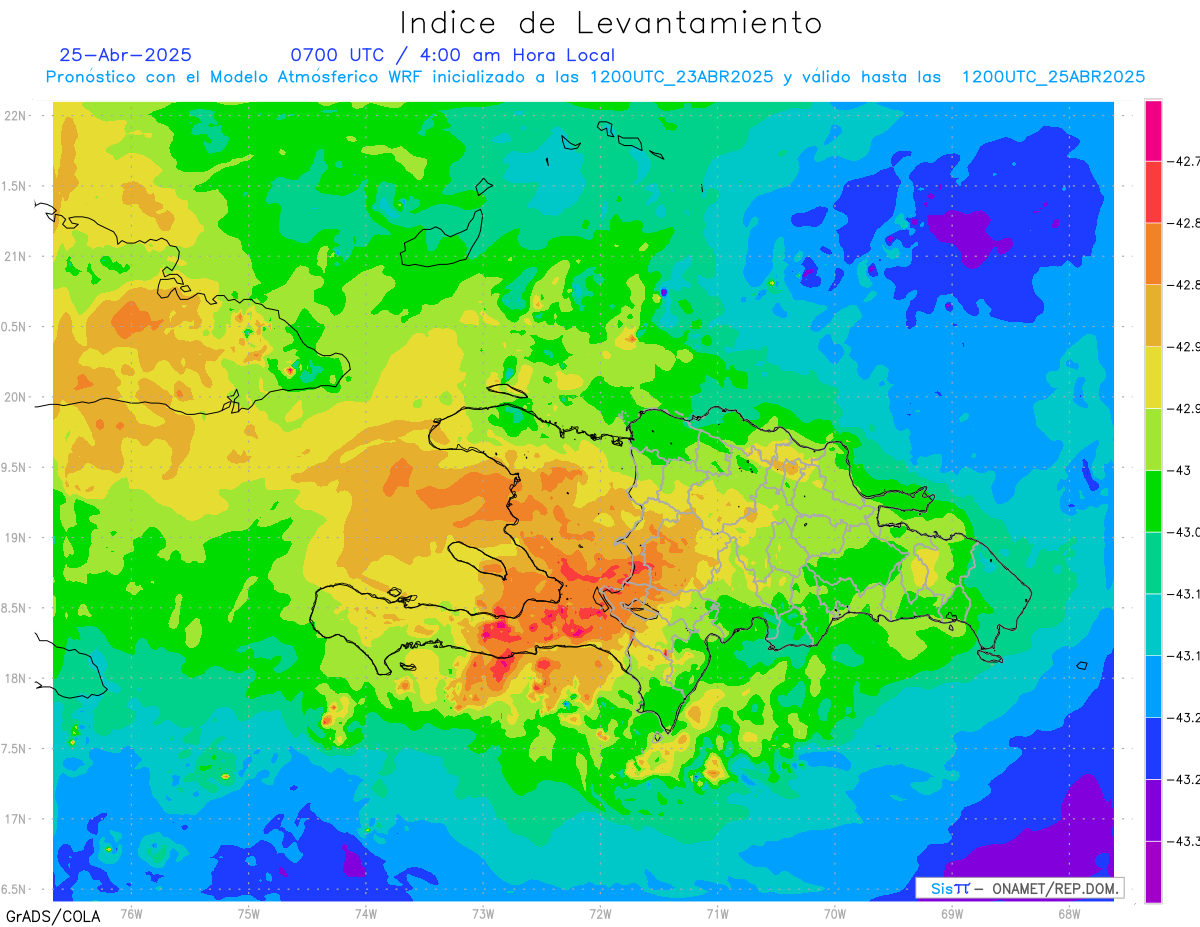The height and width of the screenshot is (927, 1200).
Task: Click the '21N' latitude label
Action: click(x=17, y=256)
